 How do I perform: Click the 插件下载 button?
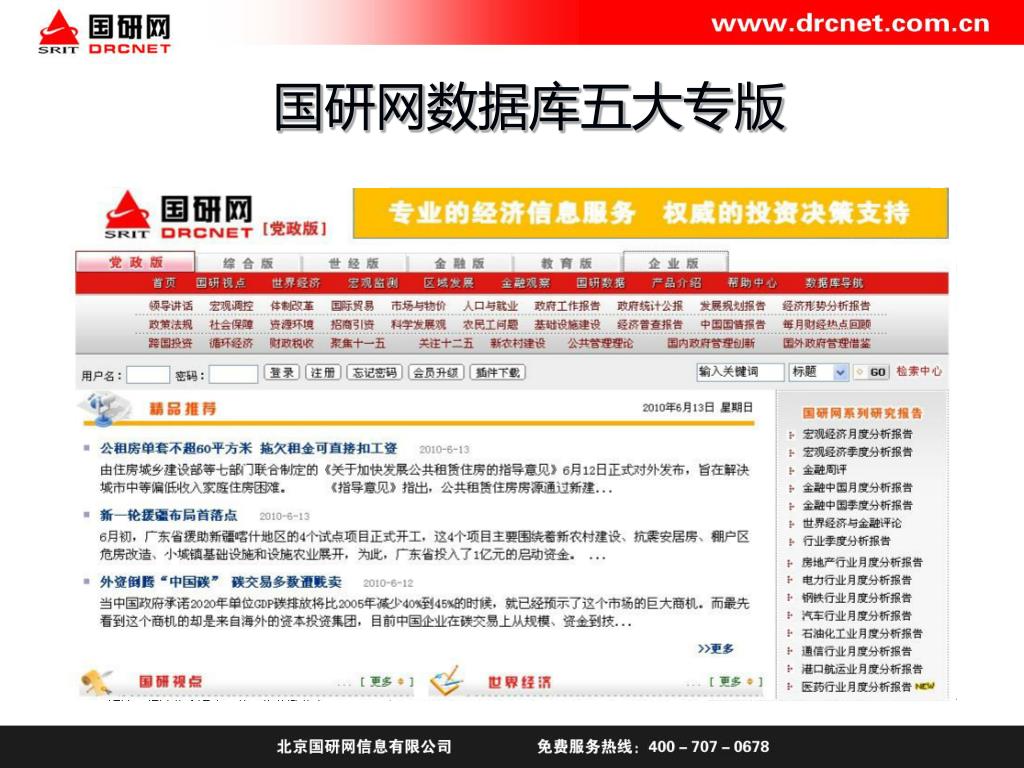[x=498, y=372]
